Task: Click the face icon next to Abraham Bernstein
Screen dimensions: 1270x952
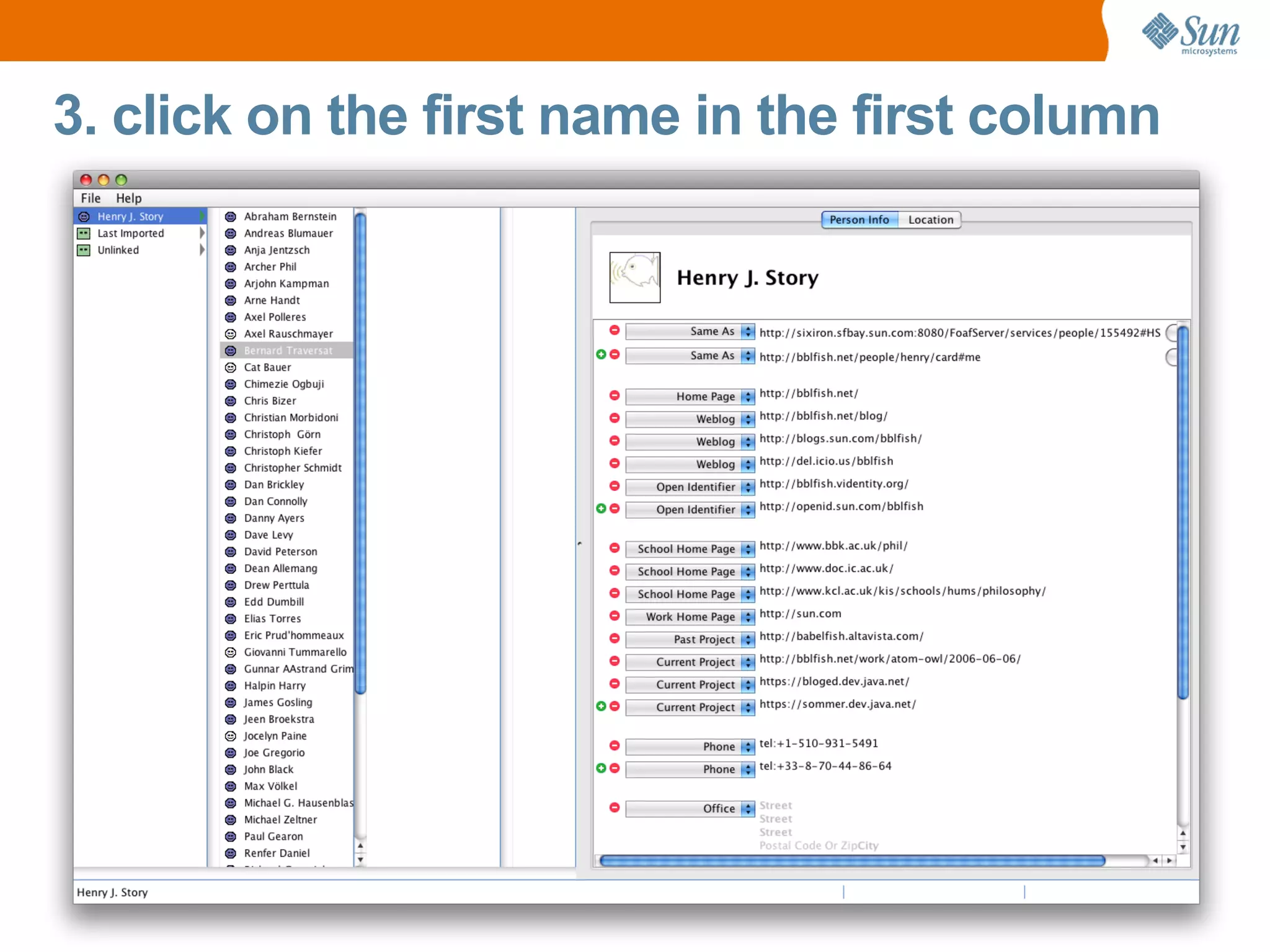Action: point(231,217)
